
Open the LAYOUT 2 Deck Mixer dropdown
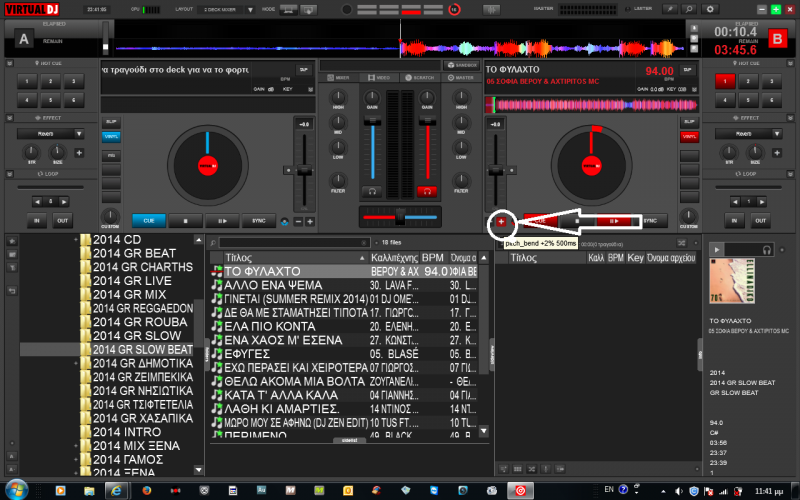tap(250, 10)
